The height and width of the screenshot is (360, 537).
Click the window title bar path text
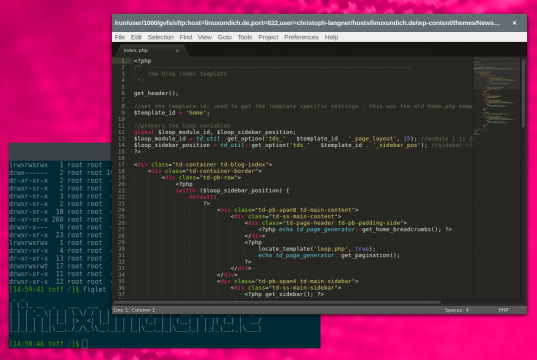[307, 23]
